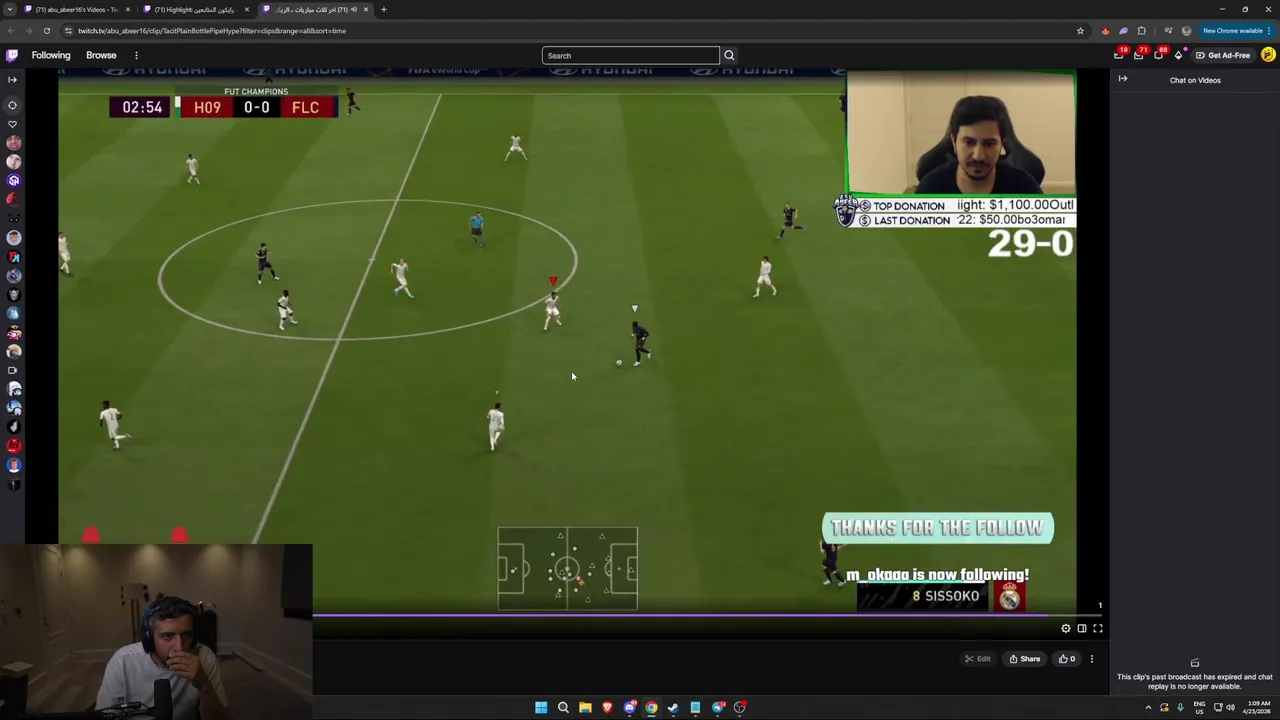Seek on the purple video progress bar

[x=706, y=615]
